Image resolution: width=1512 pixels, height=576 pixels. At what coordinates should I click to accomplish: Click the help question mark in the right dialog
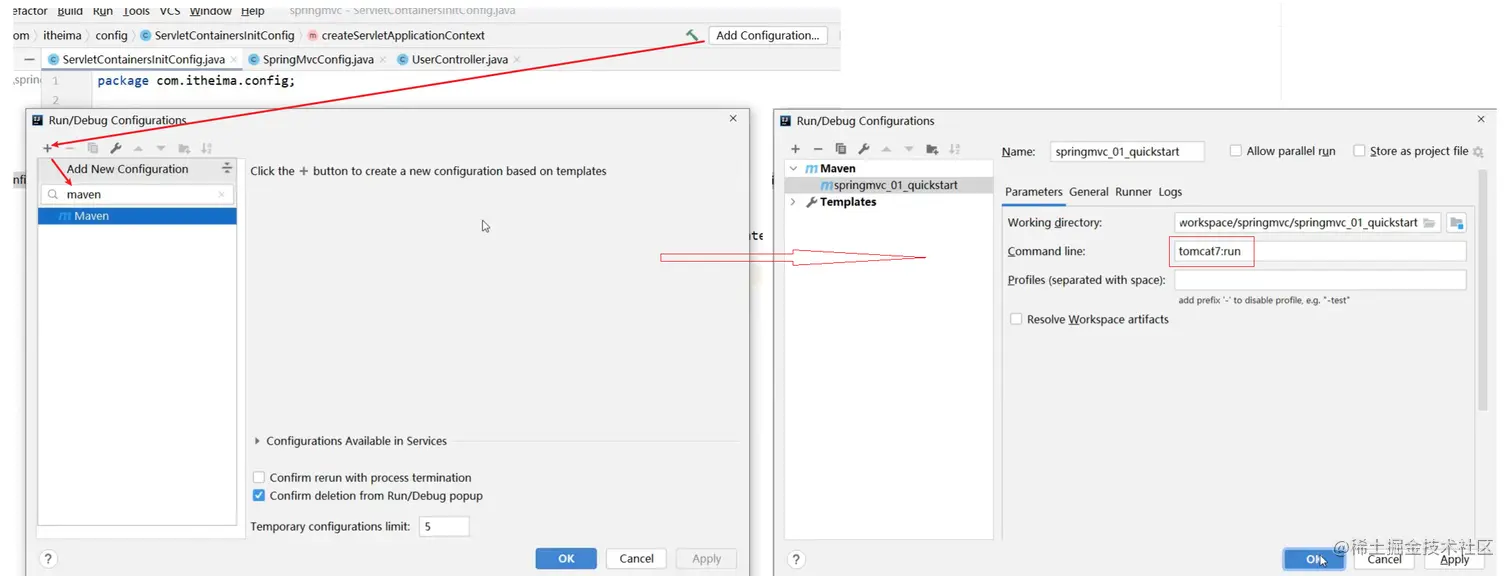tap(796, 560)
